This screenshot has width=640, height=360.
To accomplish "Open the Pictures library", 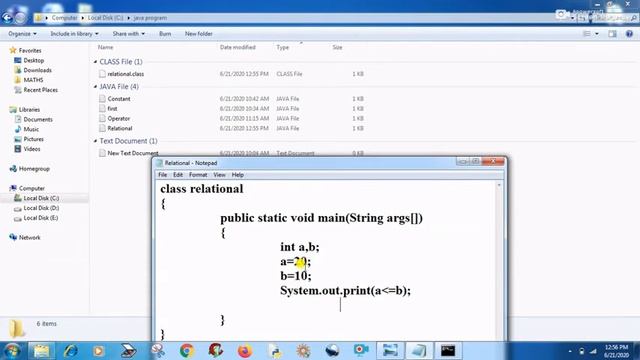I will 33,139.
